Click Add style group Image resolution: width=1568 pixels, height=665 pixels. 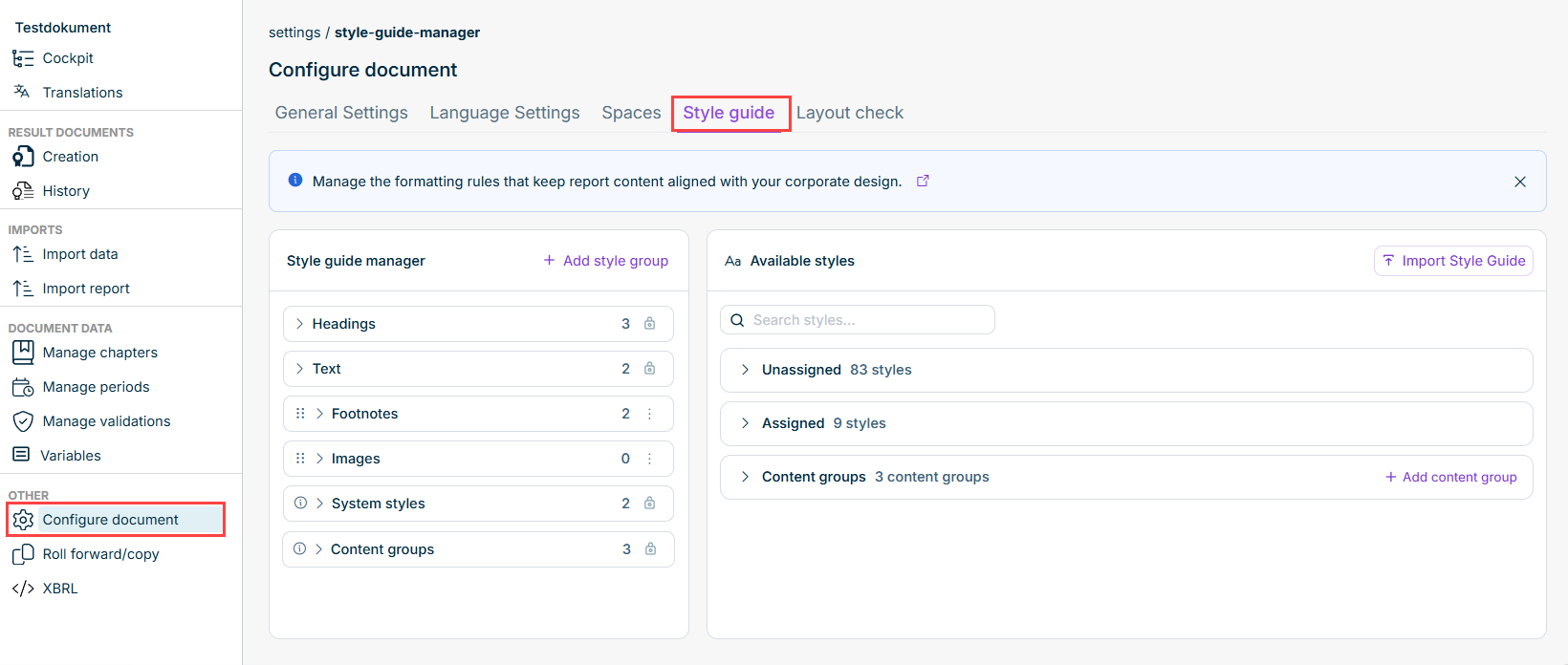click(x=606, y=261)
